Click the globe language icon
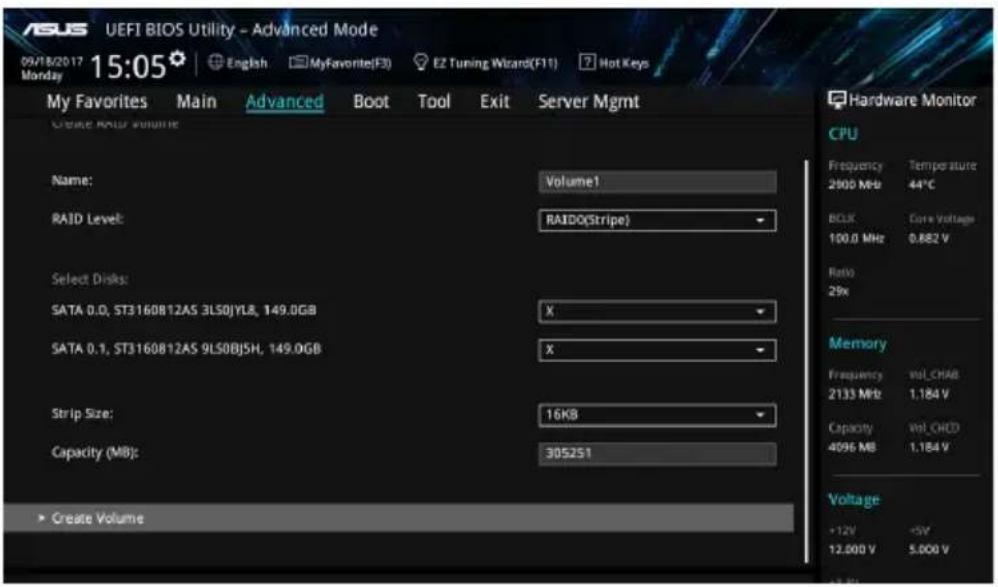The height and width of the screenshot is (587, 998). point(216,62)
